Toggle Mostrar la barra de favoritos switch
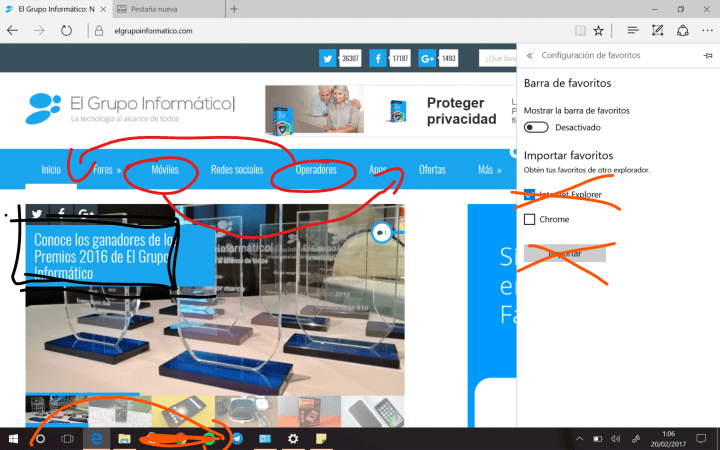720x450 pixels. point(536,127)
